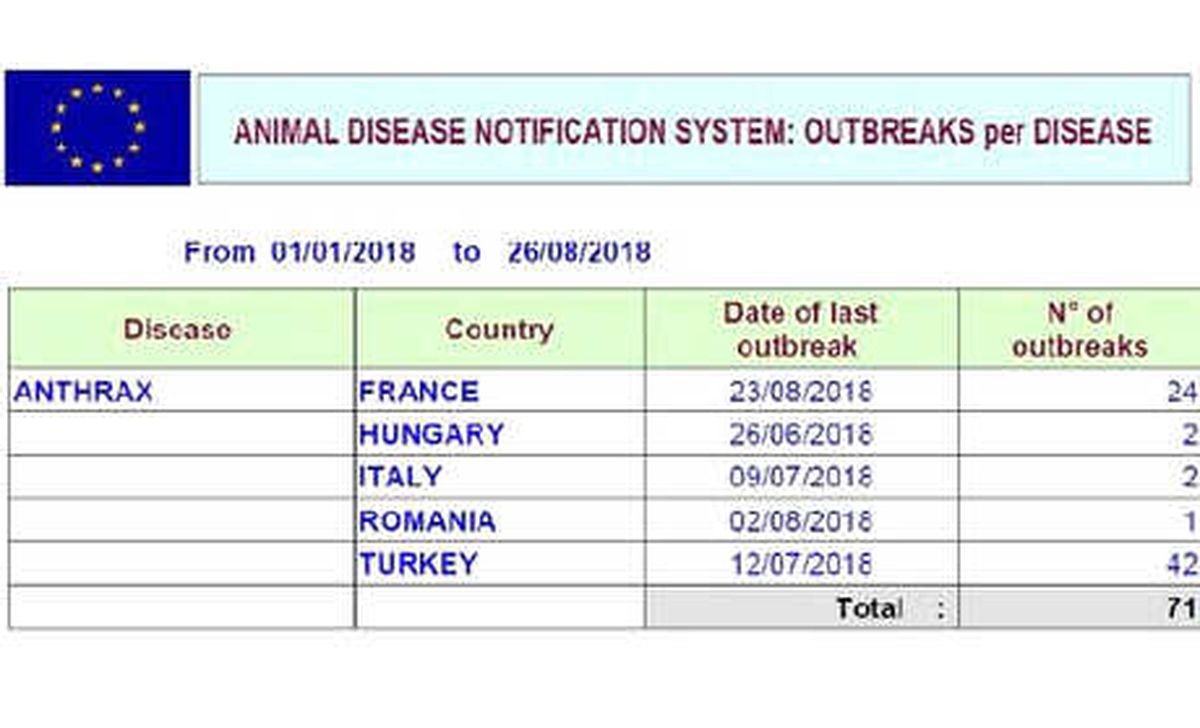Click the Date of last outbreak header

[x=802, y=329]
